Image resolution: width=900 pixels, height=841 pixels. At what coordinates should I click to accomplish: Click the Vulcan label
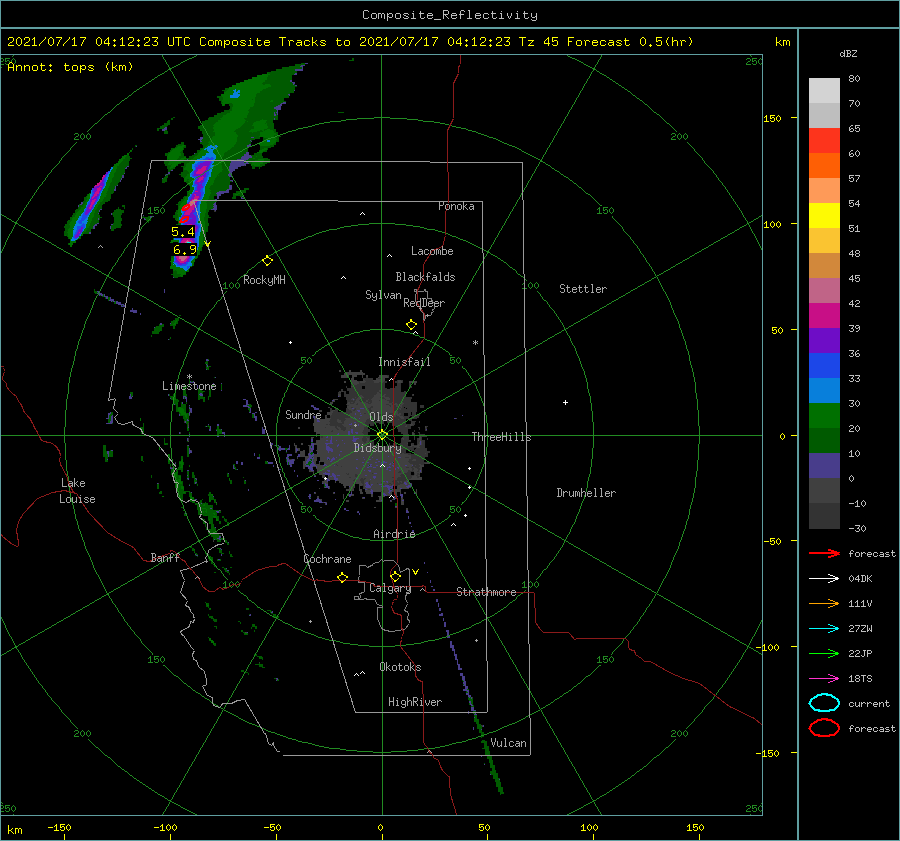[509, 743]
